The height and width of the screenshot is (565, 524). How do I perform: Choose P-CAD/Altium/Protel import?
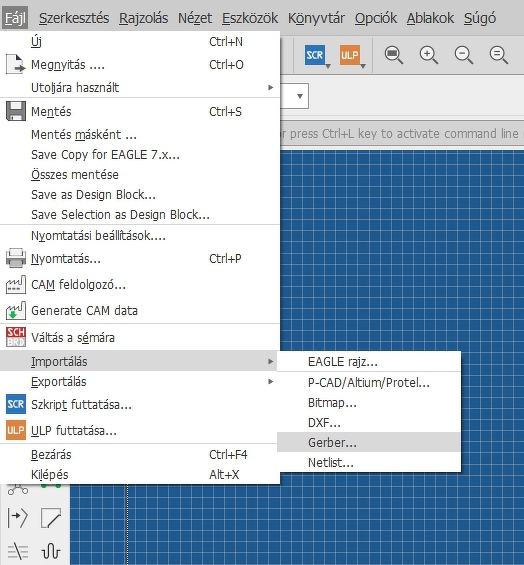(x=369, y=383)
